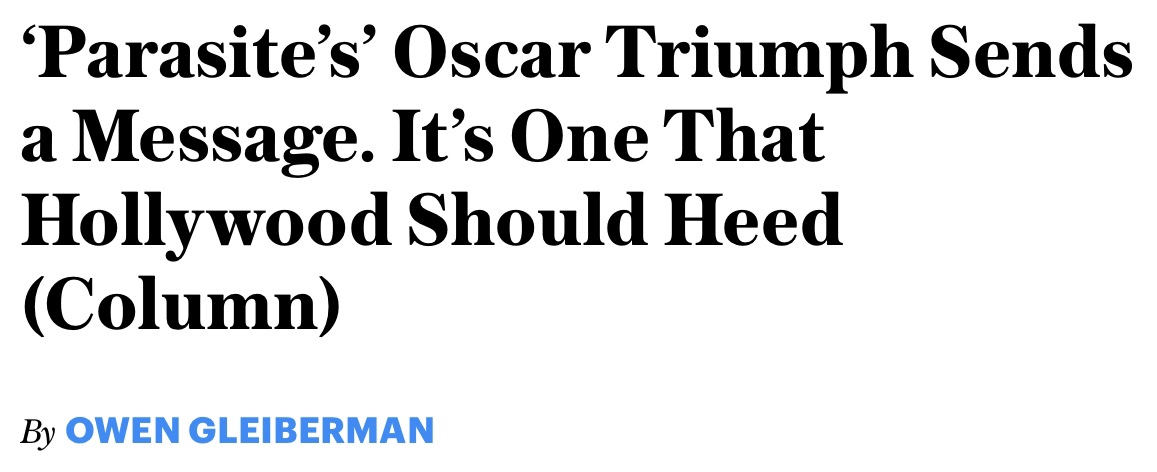Click the '(Column)' text in the headline
The width and height of the screenshot is (1157, 472).
pyautogui.click(x=181, y=305)
